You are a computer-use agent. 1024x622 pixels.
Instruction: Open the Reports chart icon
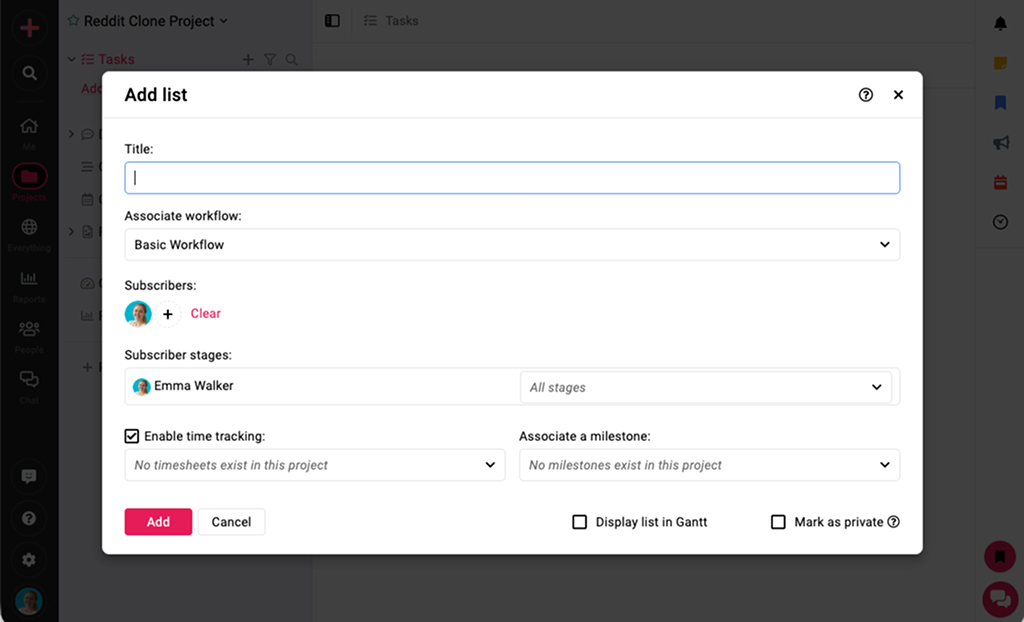point(29,278)
